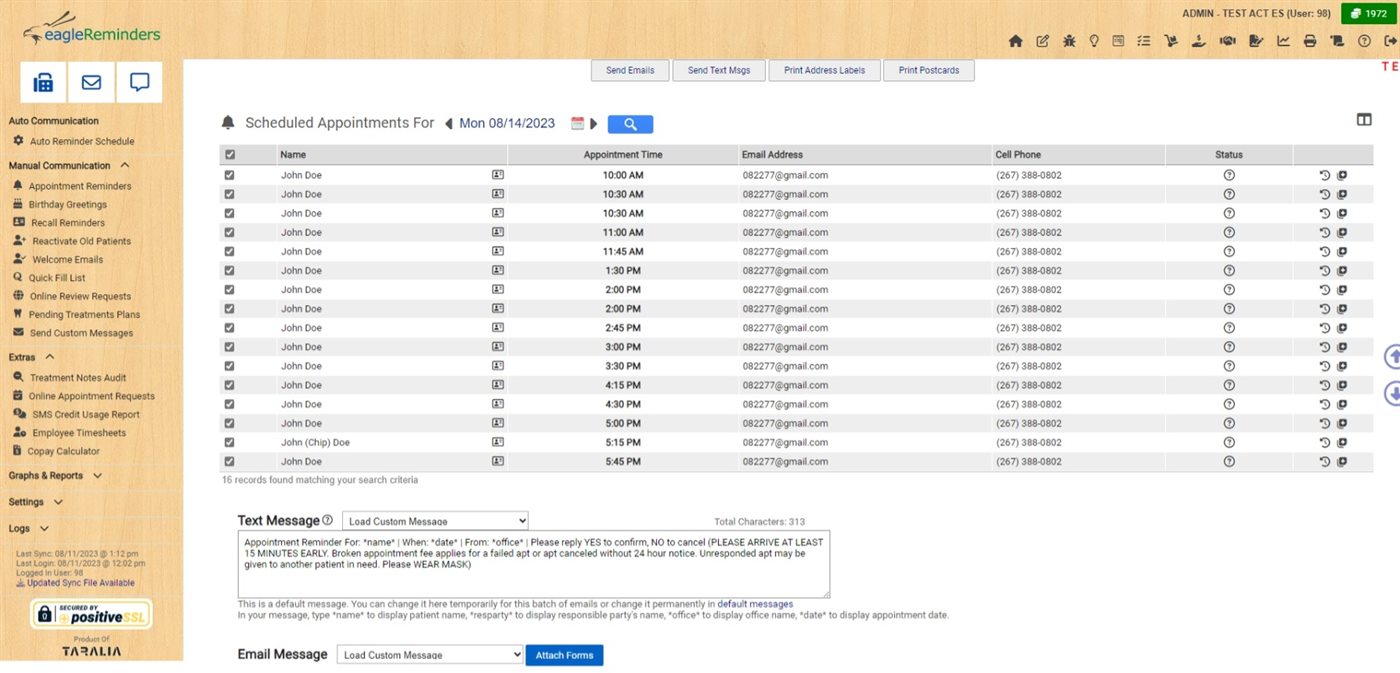Open contact card icon for John (Chip) Doe
Image resolution: width=1400 pixels, height=673 pixels.
498,442
